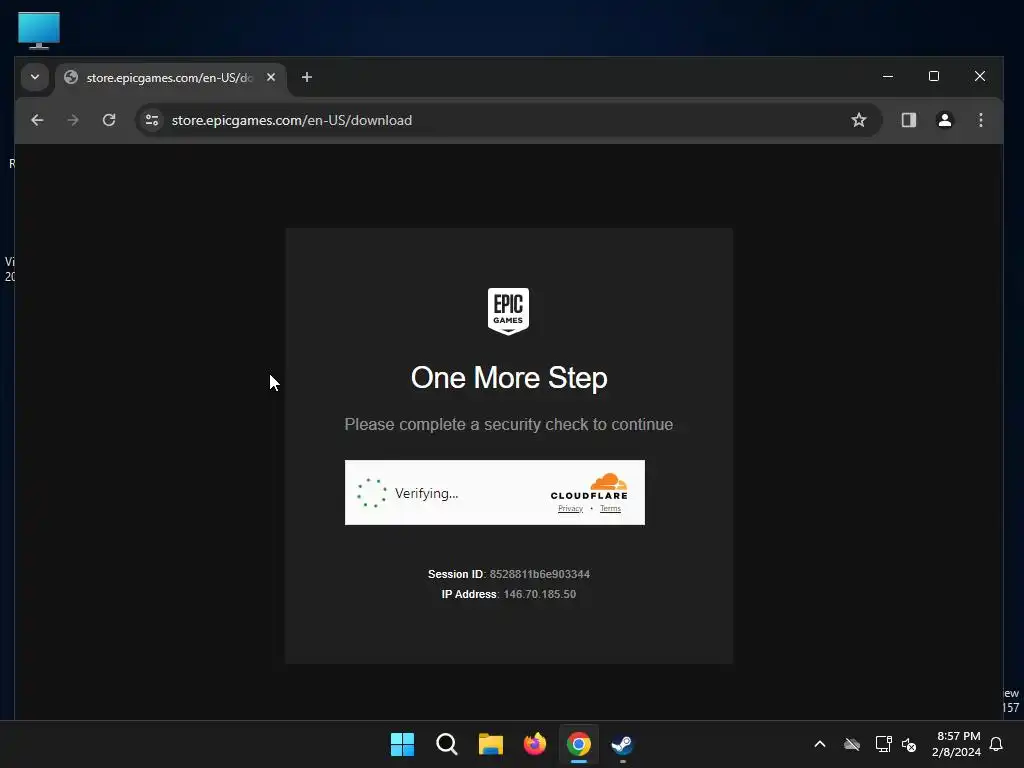1024x768 pixels.
Task: Click the IP Address value 146.70.185.50
Action: pos(540,594)
